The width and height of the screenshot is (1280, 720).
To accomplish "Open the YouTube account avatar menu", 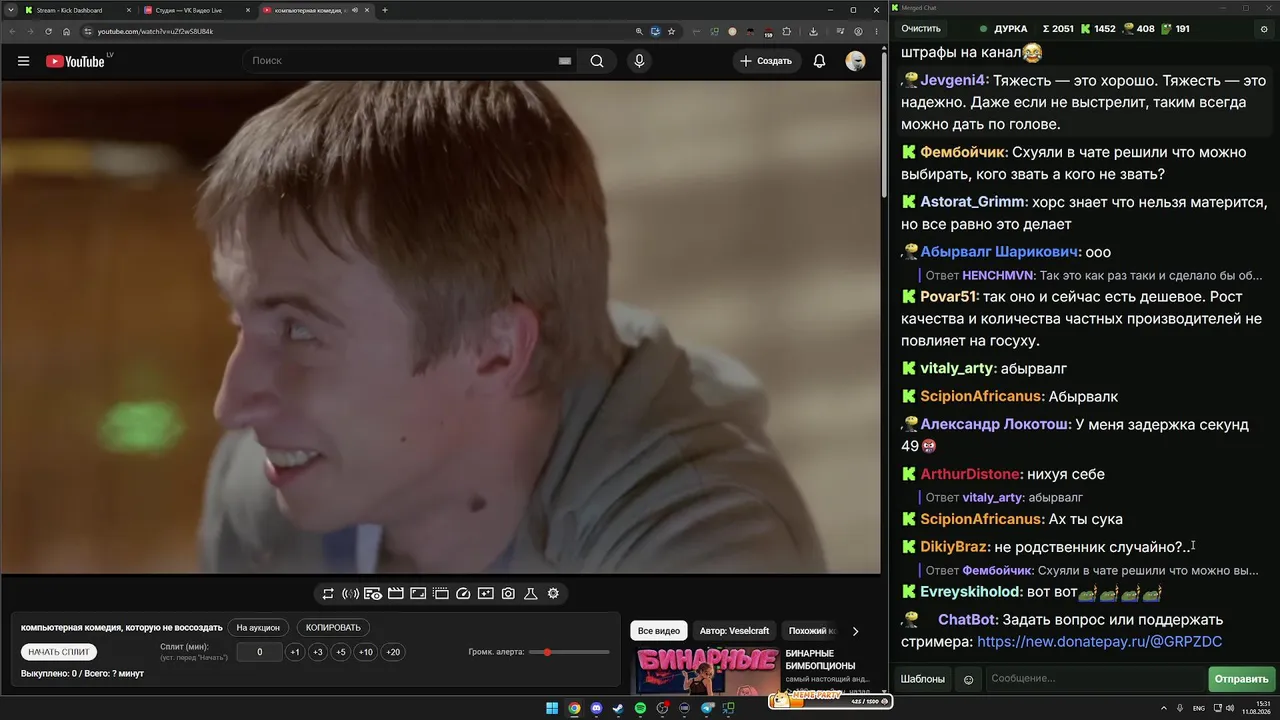I will pyautogui.click(x=855, y=61).
